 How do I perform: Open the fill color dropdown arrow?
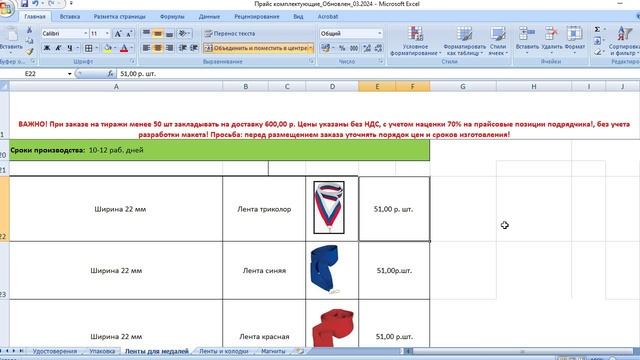(x=115, y=48)
